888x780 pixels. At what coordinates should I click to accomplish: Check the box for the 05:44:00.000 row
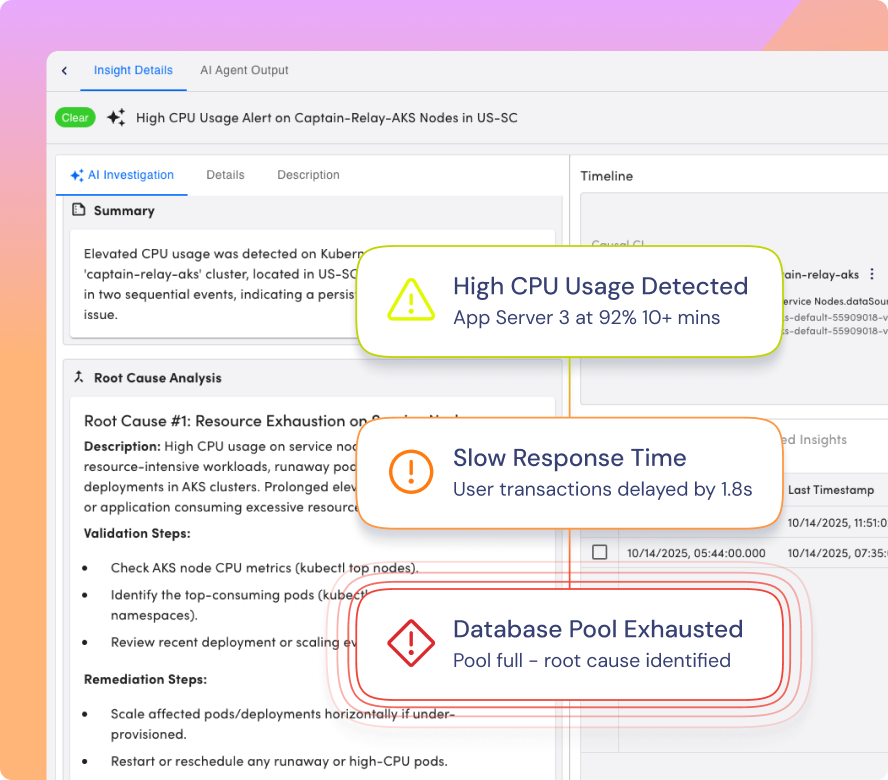click(600, 552)
